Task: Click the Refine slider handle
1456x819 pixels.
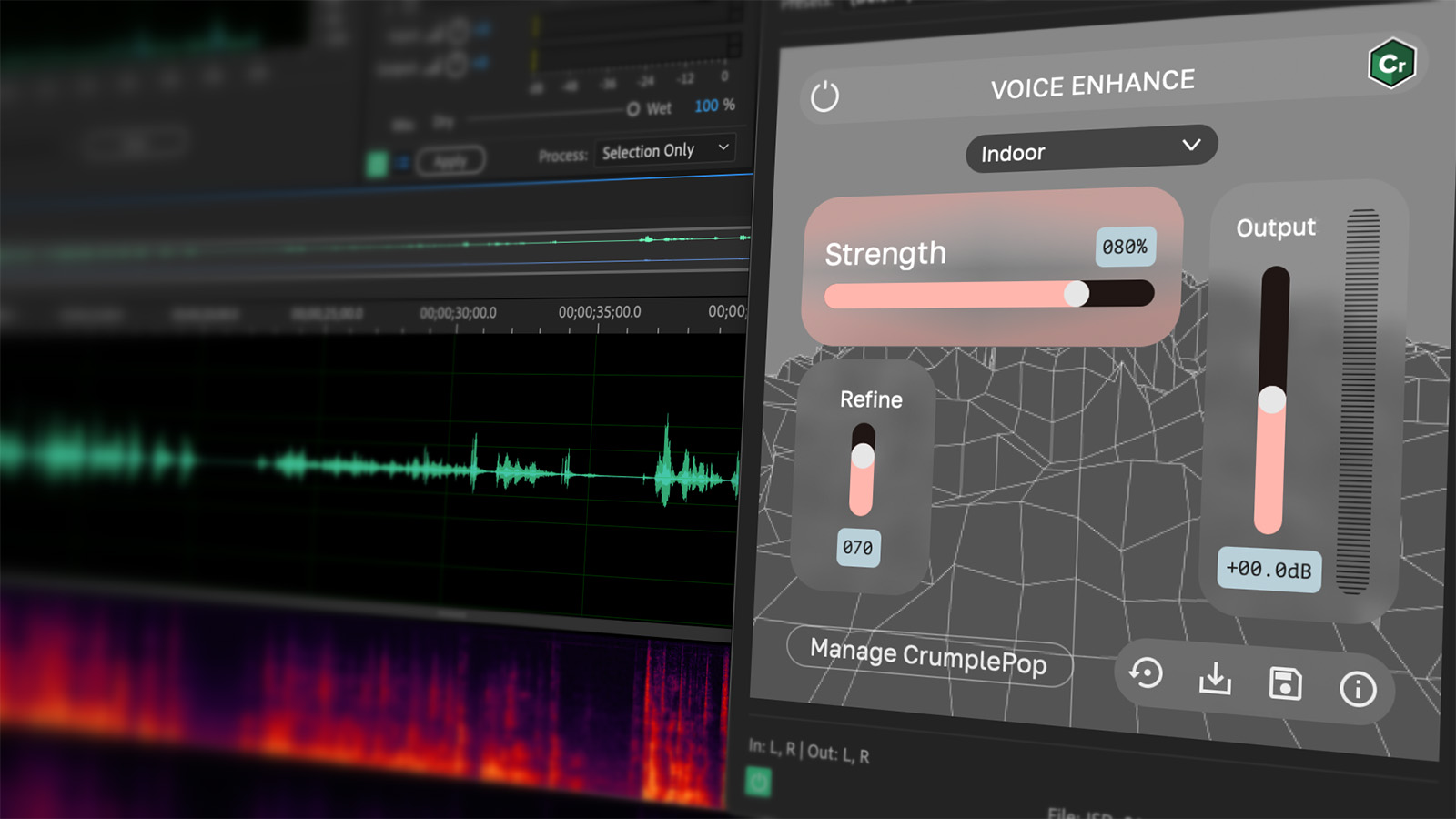Action: [x=863, y=455]
